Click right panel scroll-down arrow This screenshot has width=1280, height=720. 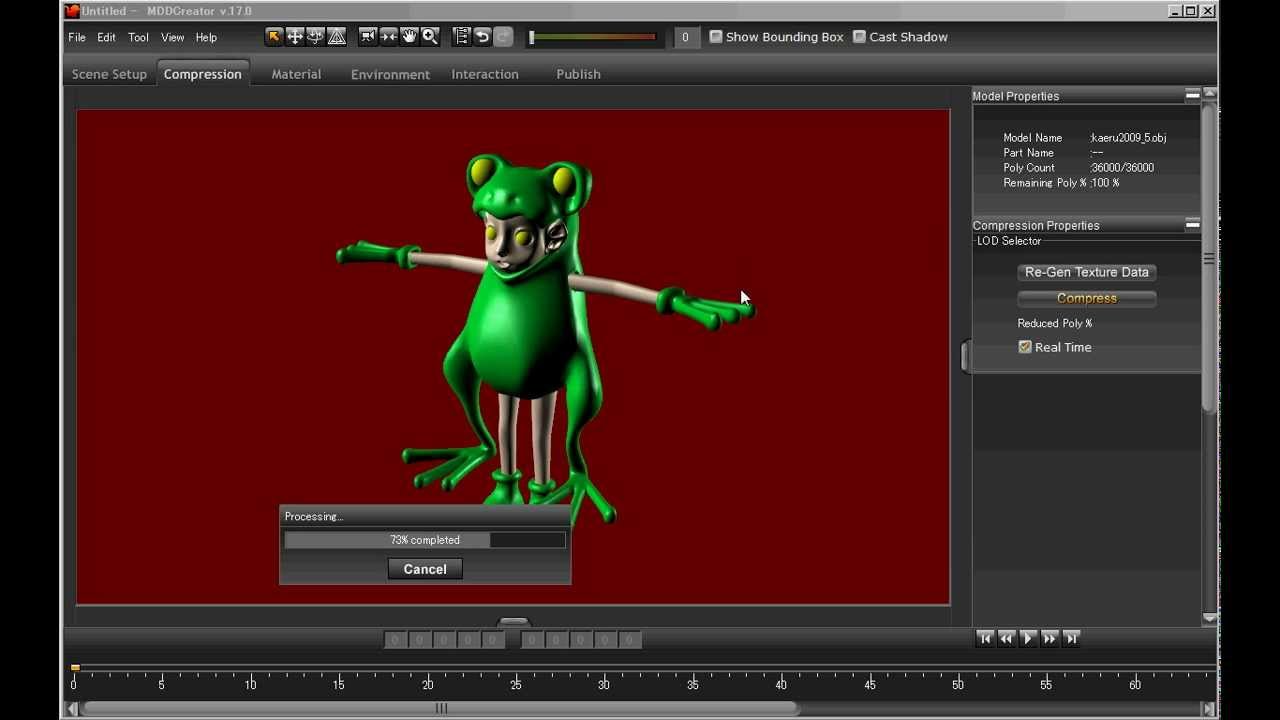point(1210,619)
